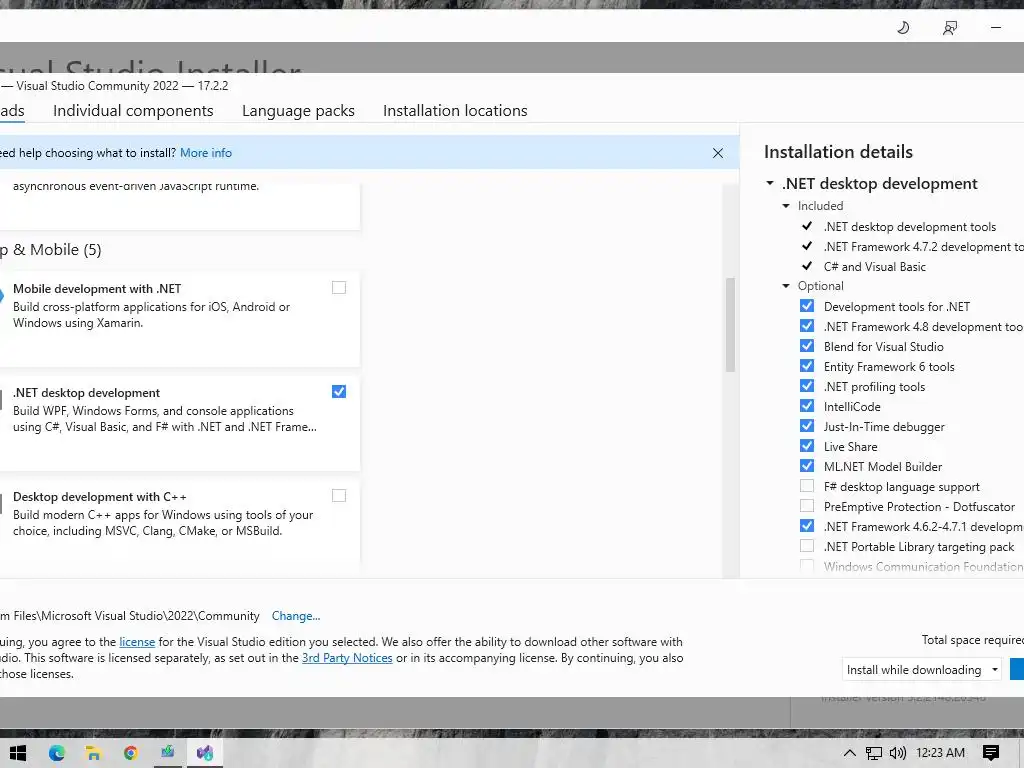Click the workloads list vertical scrollbar

[730, 325]
